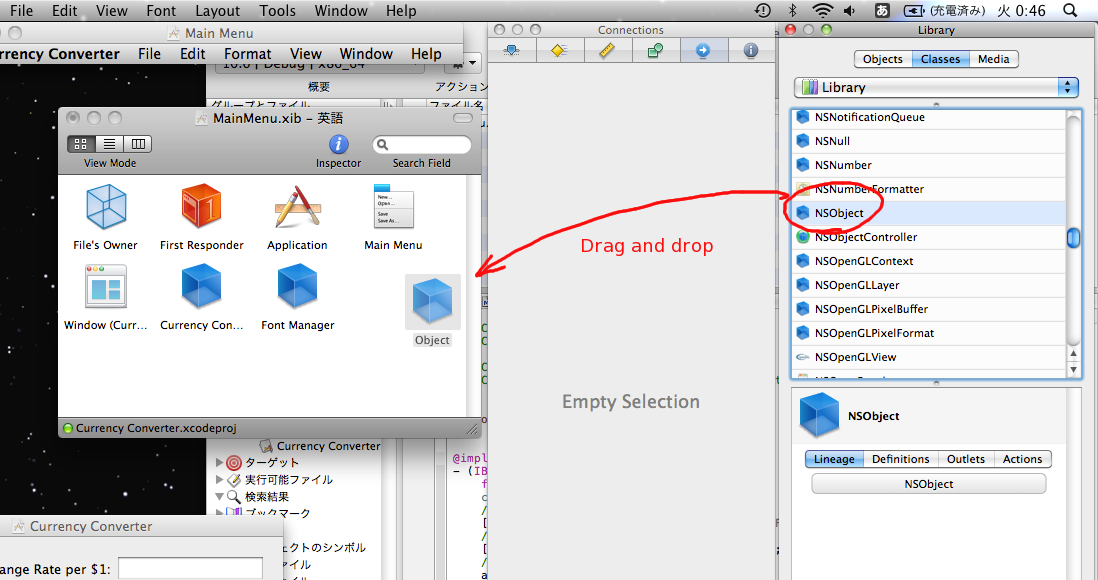Open the File menu in macOS menu bar
The width and height of the screenshot is (1098, 580).
click(21, 11)
